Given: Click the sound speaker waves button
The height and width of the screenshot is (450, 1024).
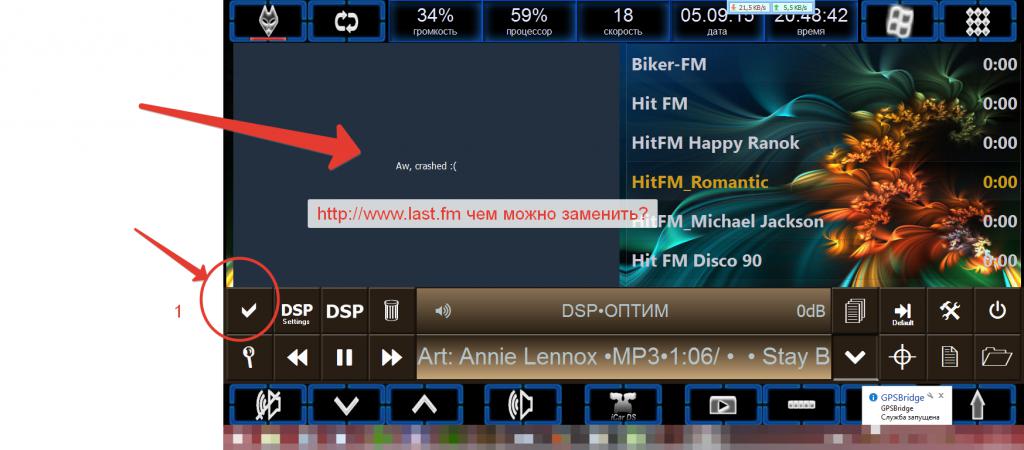Looking at the screenshot, I should 522,405.
